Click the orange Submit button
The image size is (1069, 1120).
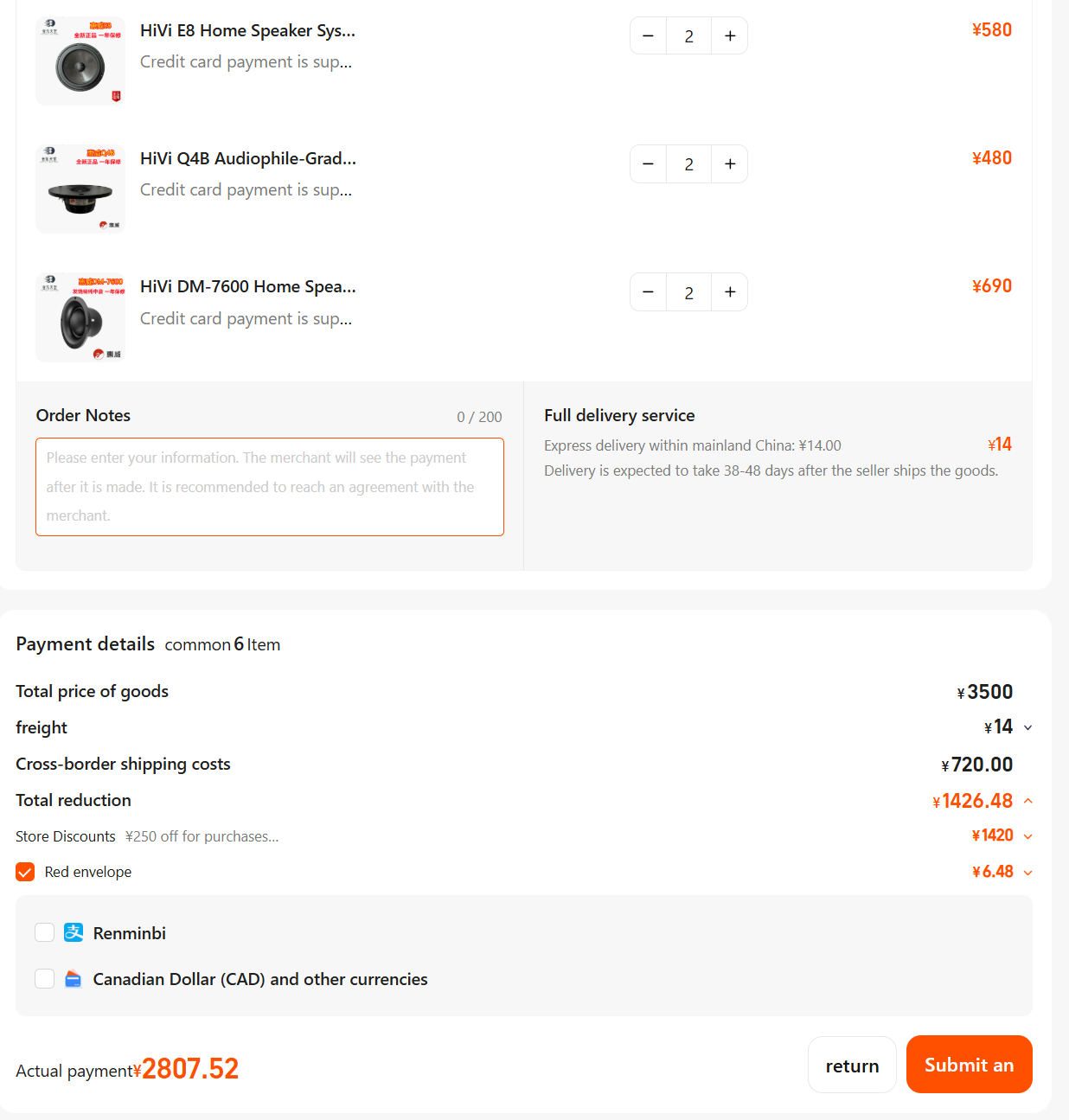tap(969, 1065)
